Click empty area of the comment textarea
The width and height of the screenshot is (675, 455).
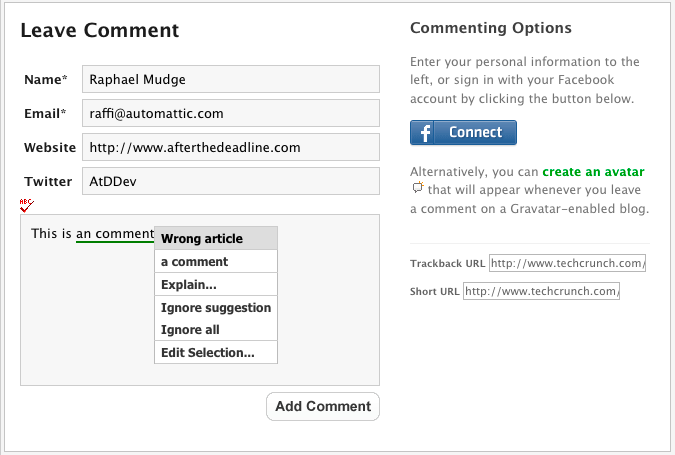[90, 330]
